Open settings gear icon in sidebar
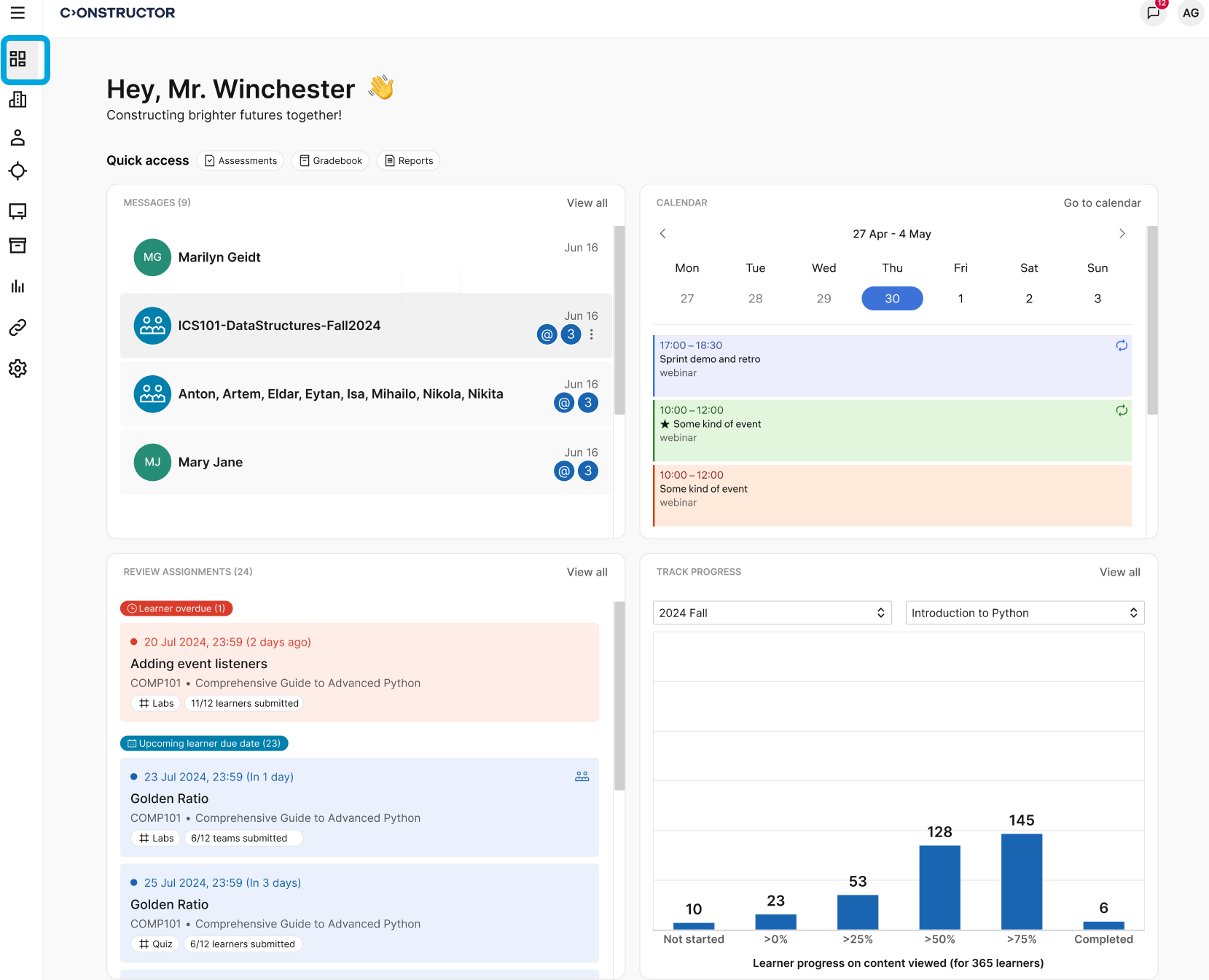Screen dimensions: 1209x980 [18, 369]
